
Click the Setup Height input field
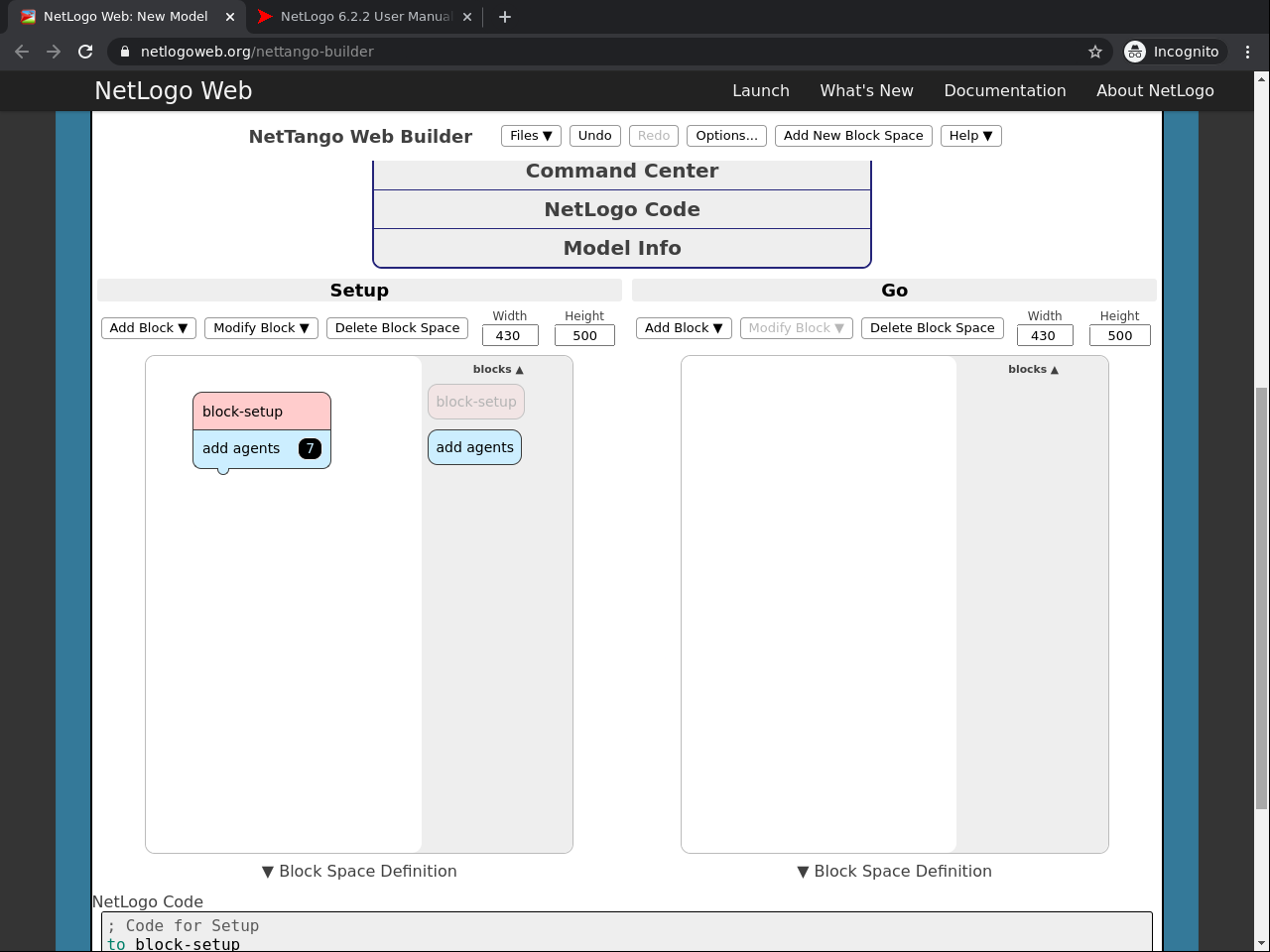point(584,335)
